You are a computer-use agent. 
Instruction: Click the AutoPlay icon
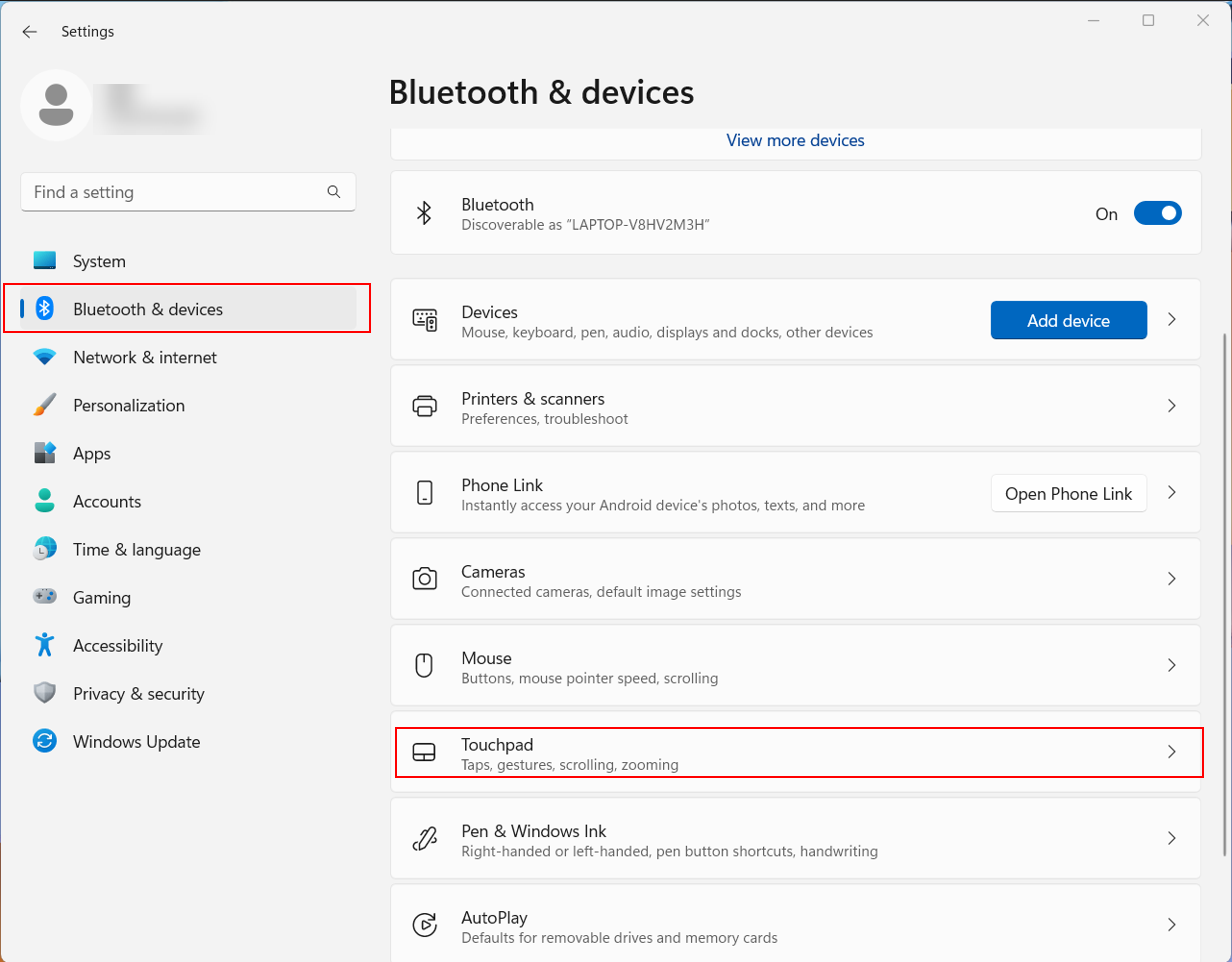coord(424,924)
